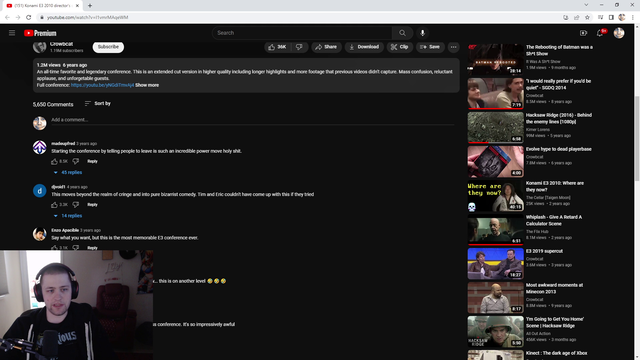This screenshot has height=360, width=640.
Task: Open djvoid1's profile avatar
Action: point(40,191)
